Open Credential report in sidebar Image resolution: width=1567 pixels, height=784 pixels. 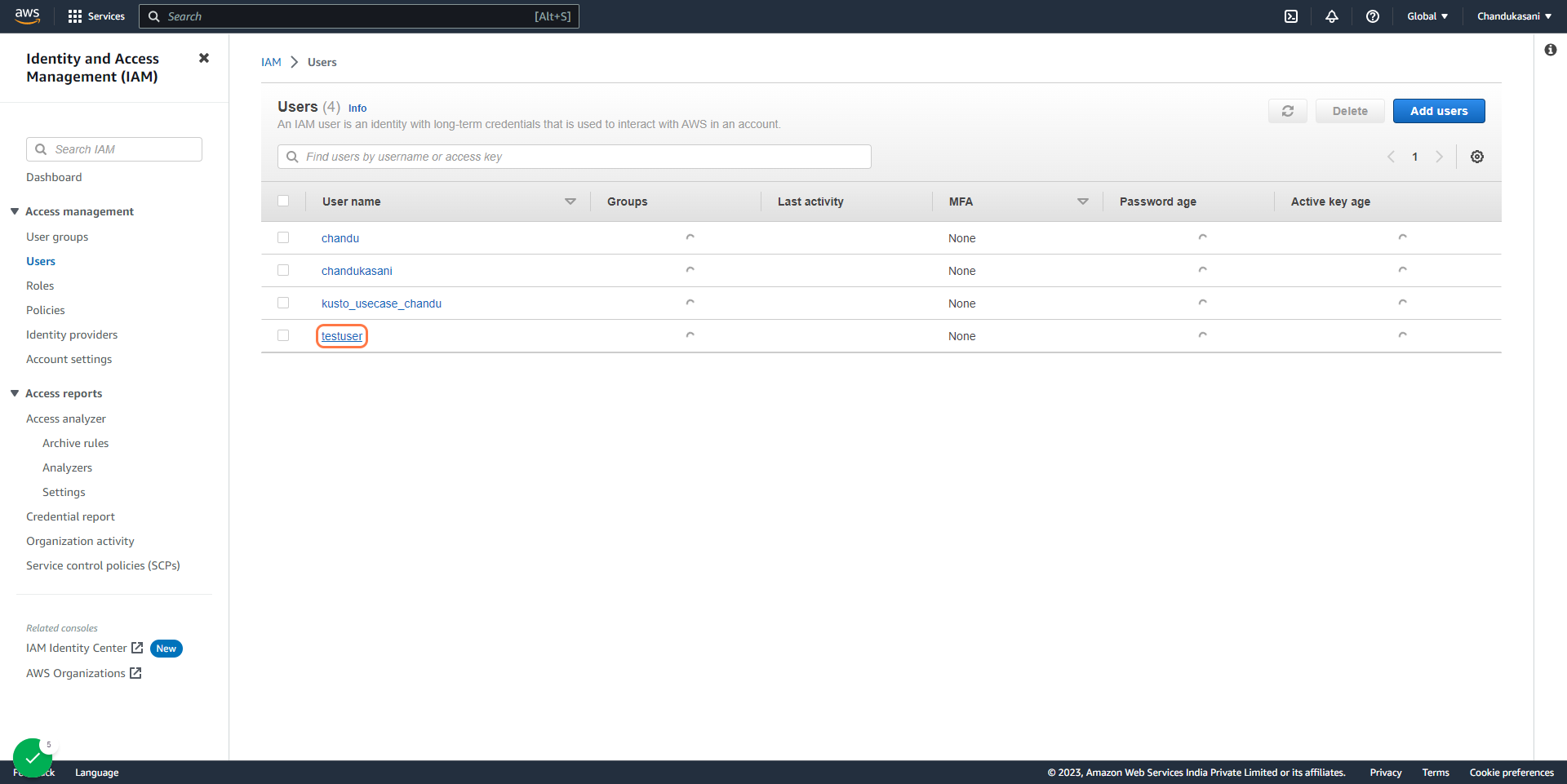point(70,516)
